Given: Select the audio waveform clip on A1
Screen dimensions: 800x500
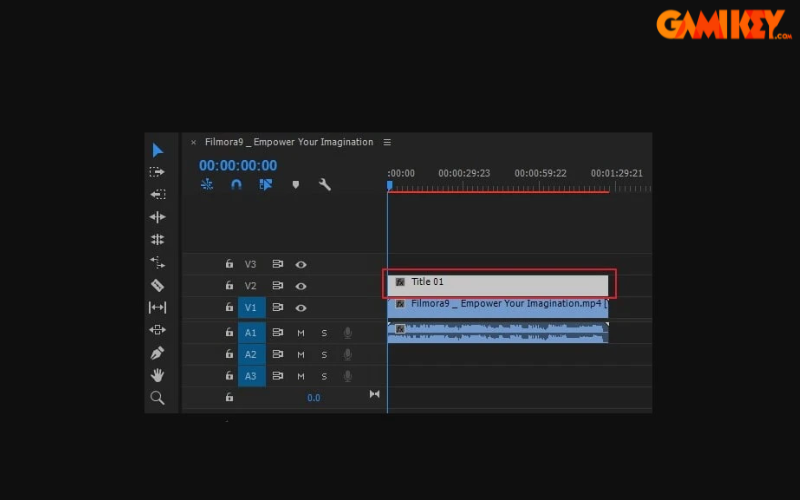Looking at the screenshot, I should pos(497,333).
